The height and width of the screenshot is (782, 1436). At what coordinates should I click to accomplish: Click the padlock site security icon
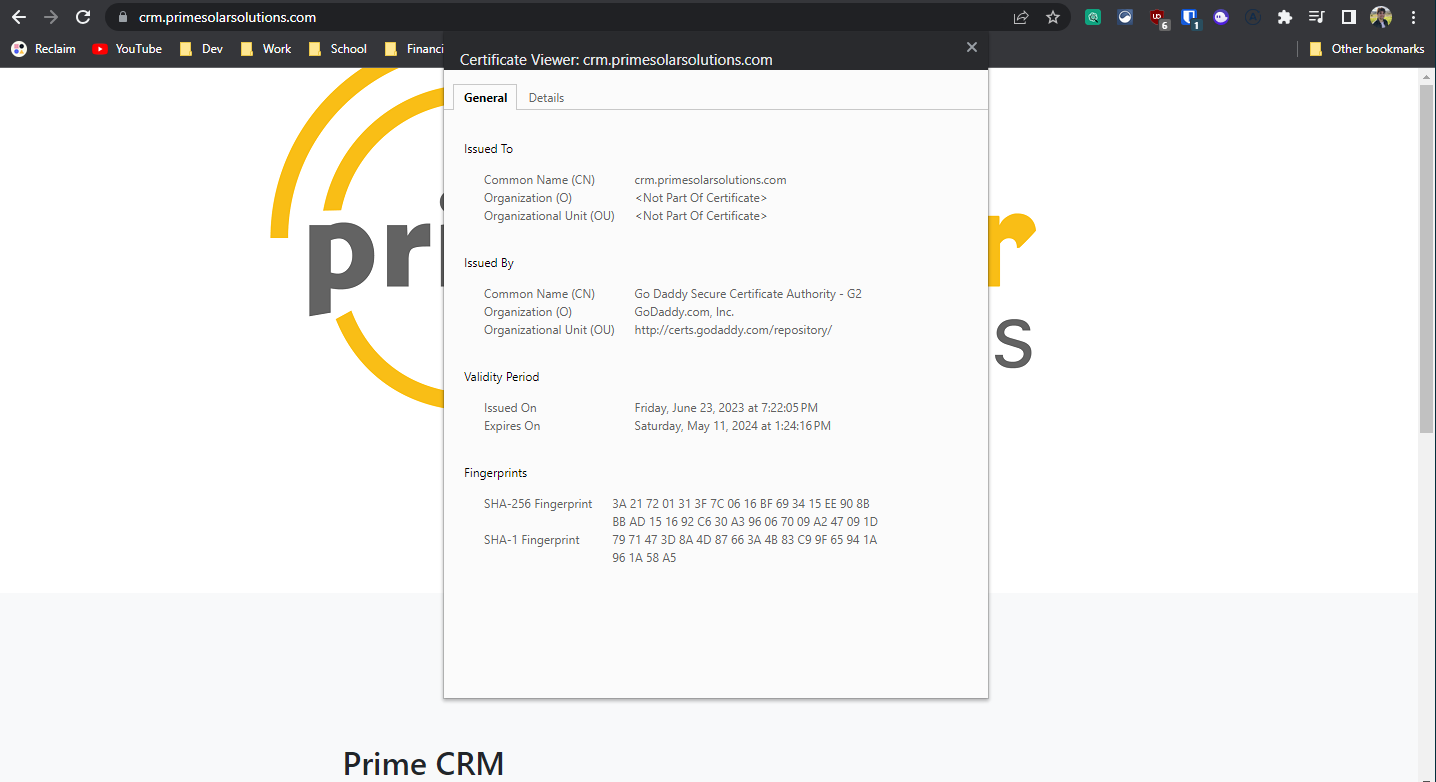(123, 17)
